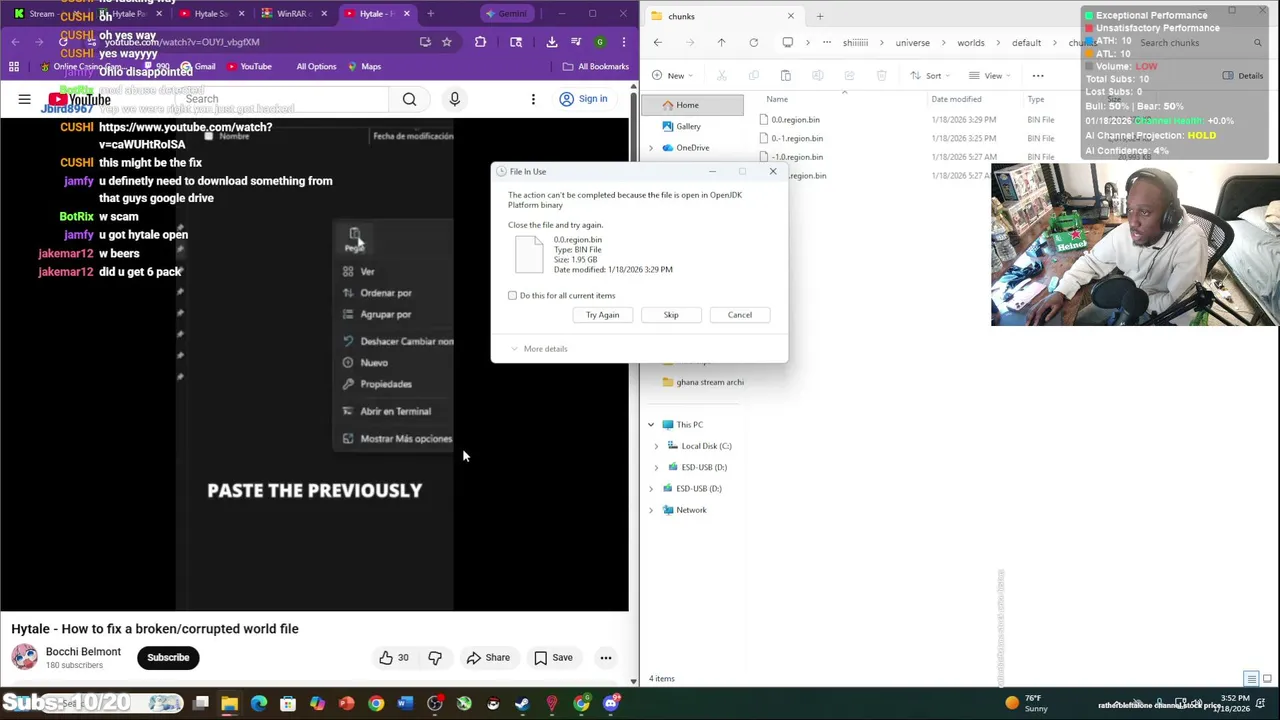This screenshot has width=1280, height=720.
Task: Open File Explorer from the taskbar
Action: coord(229,704)
